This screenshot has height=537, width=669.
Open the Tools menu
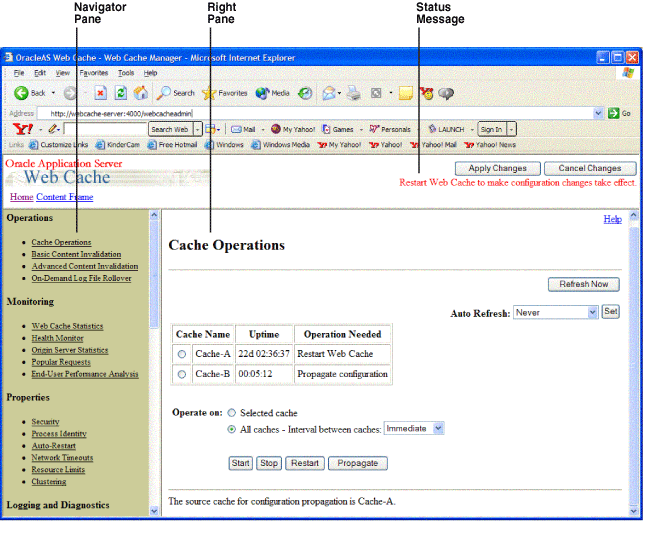pos(126,73)
